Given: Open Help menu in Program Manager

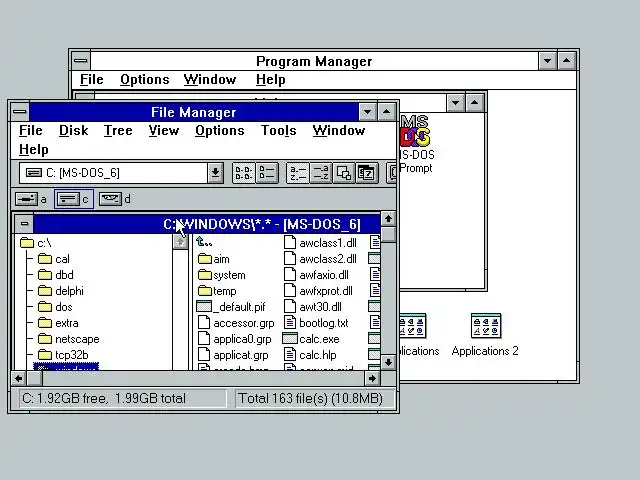Looking at the screenshot, I should [271, 80].
